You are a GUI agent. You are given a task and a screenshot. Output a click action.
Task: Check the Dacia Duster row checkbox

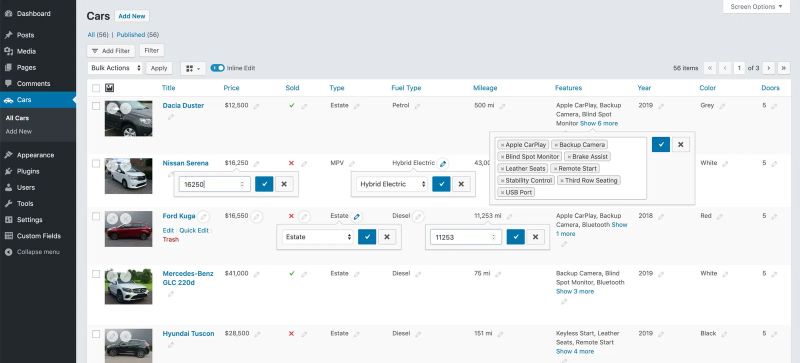click(x=96, y=106)
